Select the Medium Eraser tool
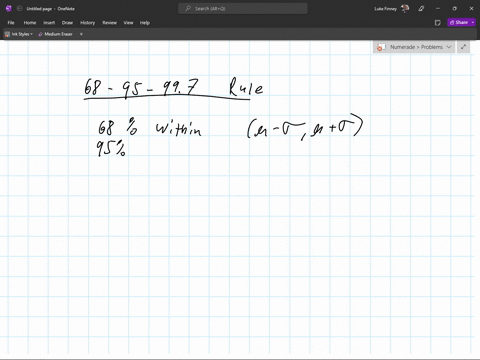This screenshot has width=480, height=360. pos(55,34)
